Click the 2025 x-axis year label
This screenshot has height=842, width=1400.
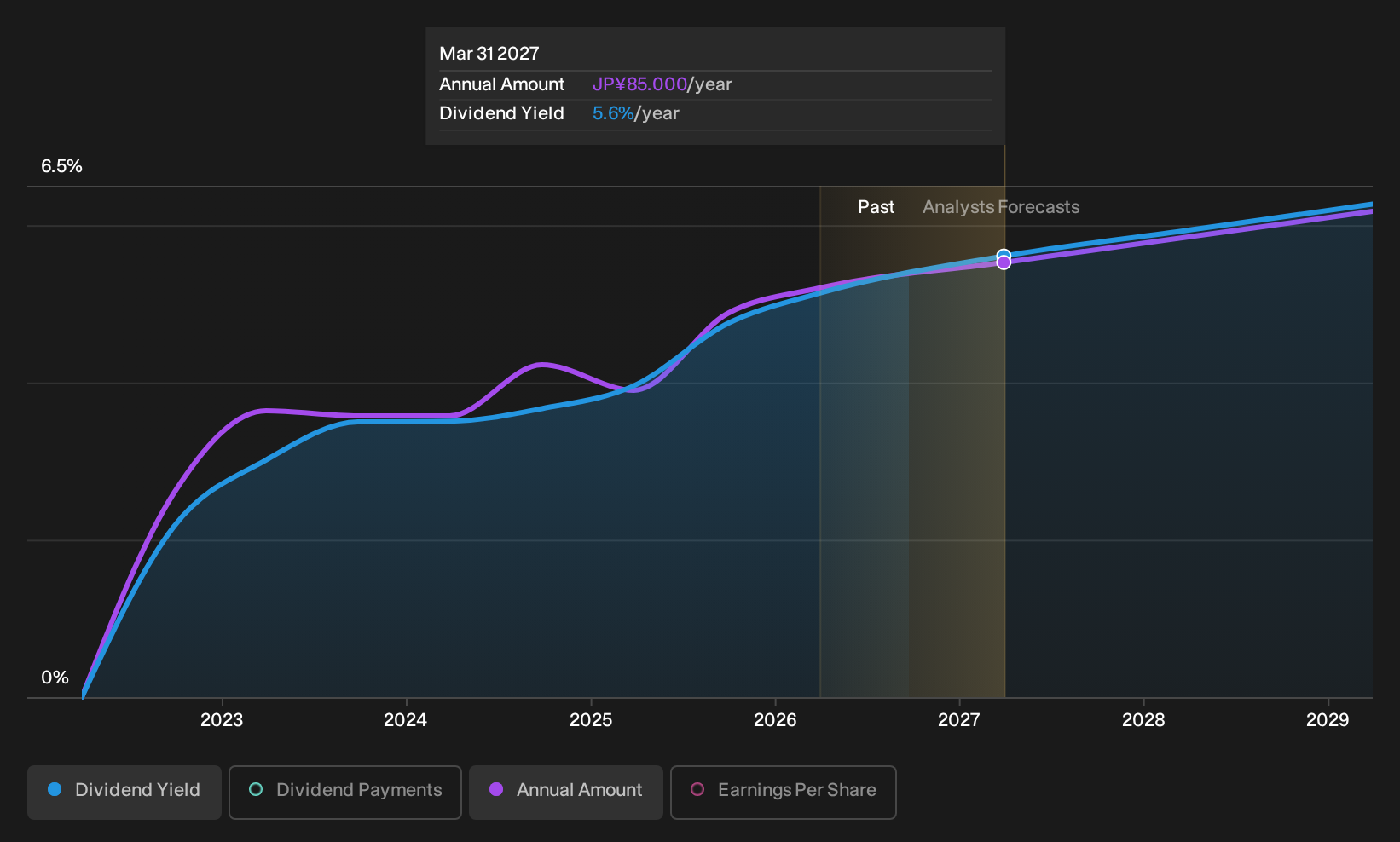pyautogui.click(x=591, y=720)
